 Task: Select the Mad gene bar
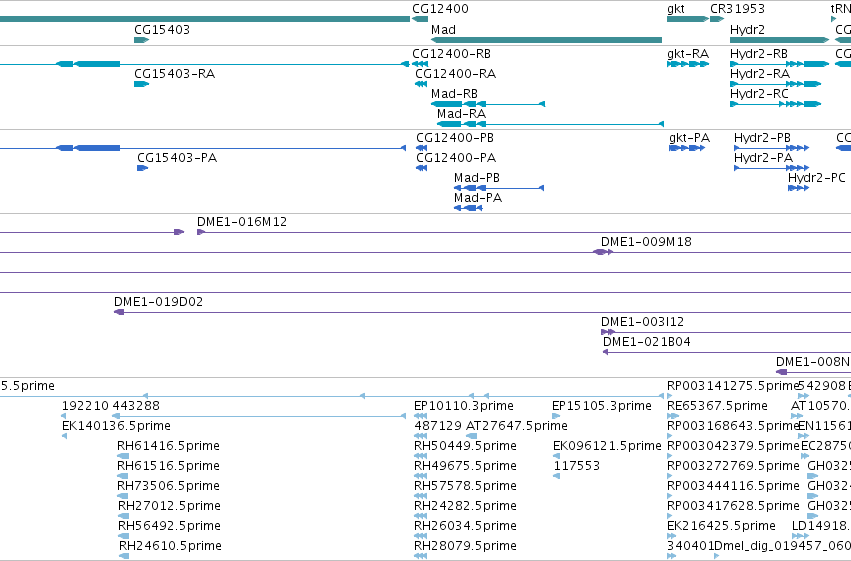pos(546,40)
